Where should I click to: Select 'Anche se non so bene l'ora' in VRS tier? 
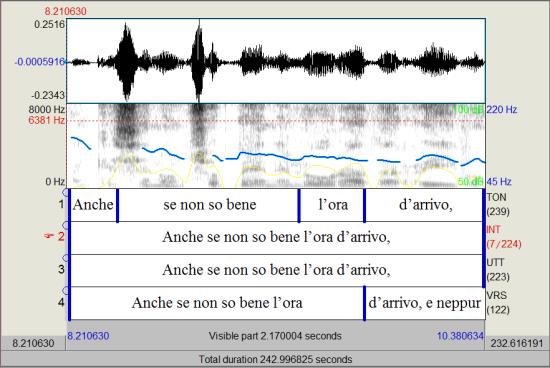point(217,303)
